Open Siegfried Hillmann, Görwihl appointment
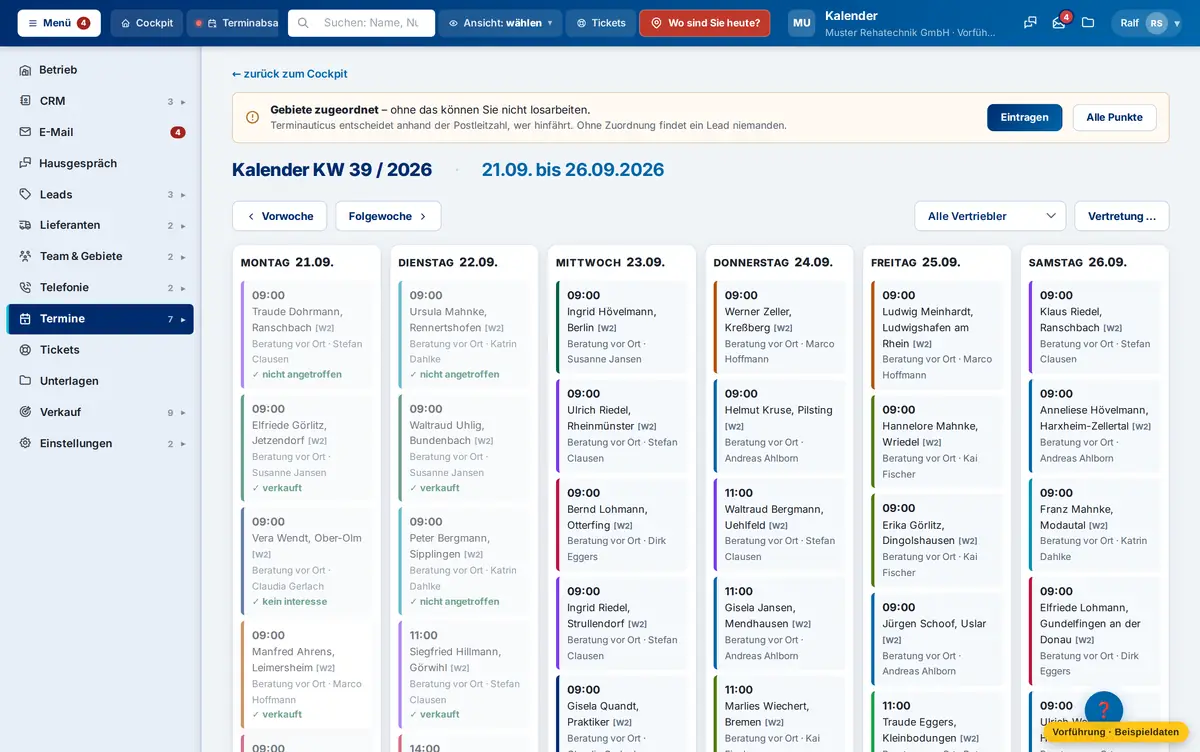The width and height of the screenshot is (1200, 752). pos(463,674)
